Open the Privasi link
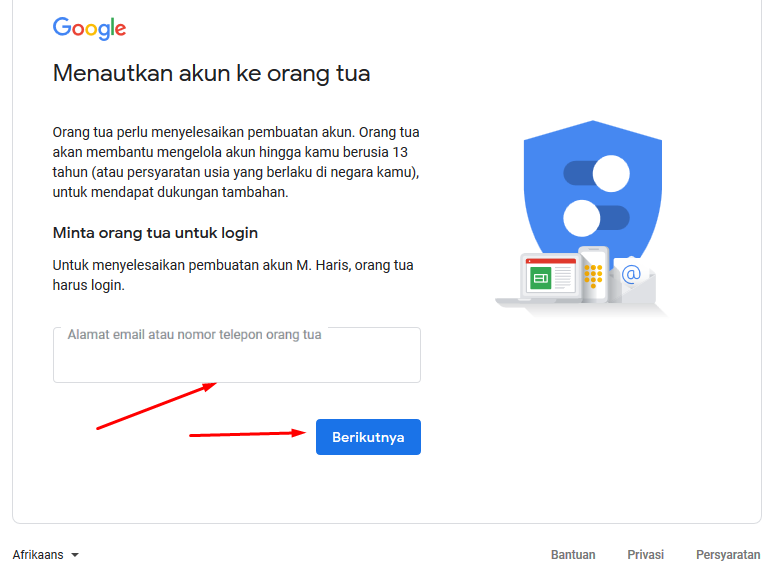Image resolution: width=778 pixels, height=577 pixels. point(646,555)
